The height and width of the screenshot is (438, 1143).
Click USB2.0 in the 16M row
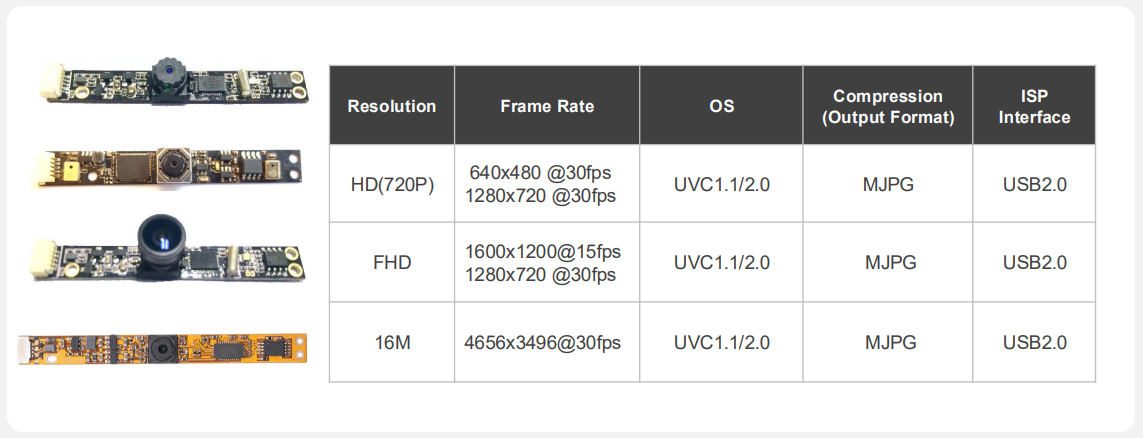(1034, 342)
